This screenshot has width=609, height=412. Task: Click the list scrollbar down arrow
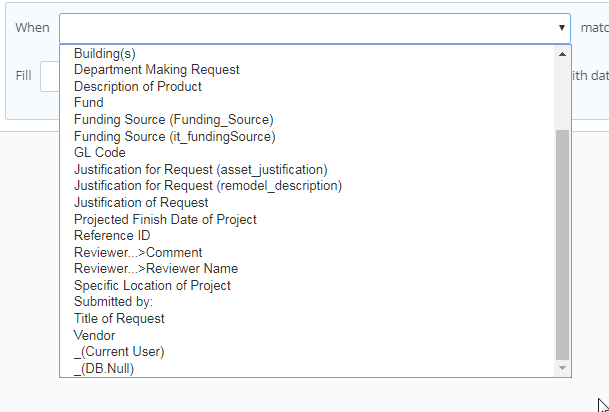pos(562,368)
